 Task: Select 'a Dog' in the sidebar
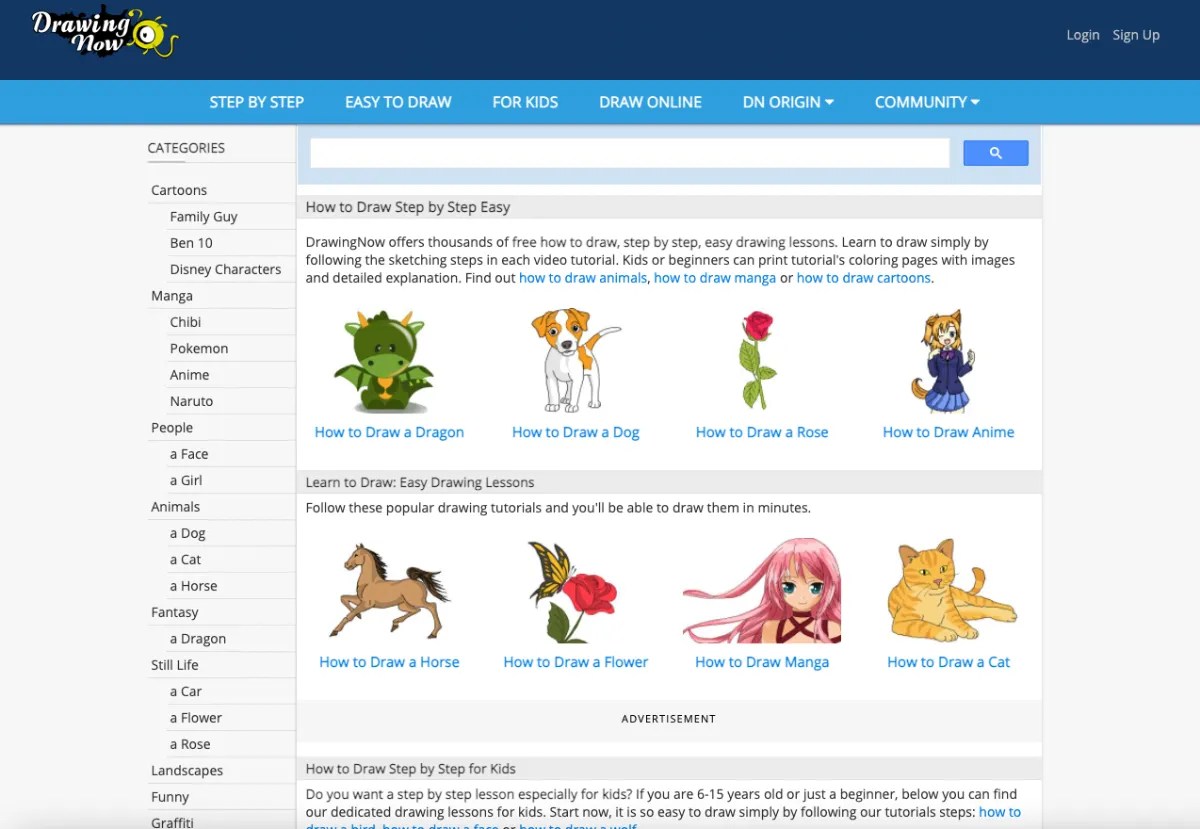coord(188,533)
